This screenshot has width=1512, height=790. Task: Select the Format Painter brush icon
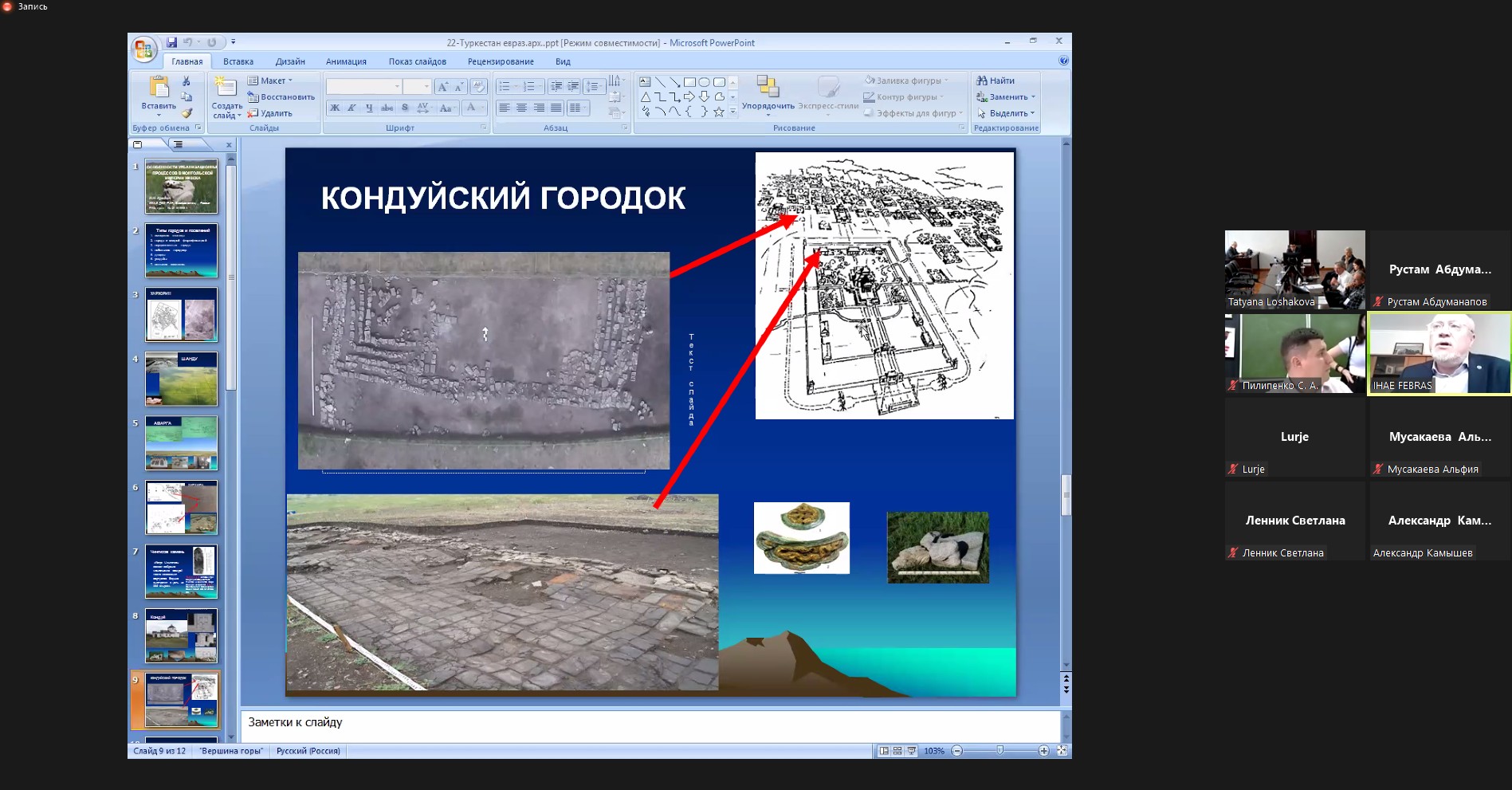187,113
